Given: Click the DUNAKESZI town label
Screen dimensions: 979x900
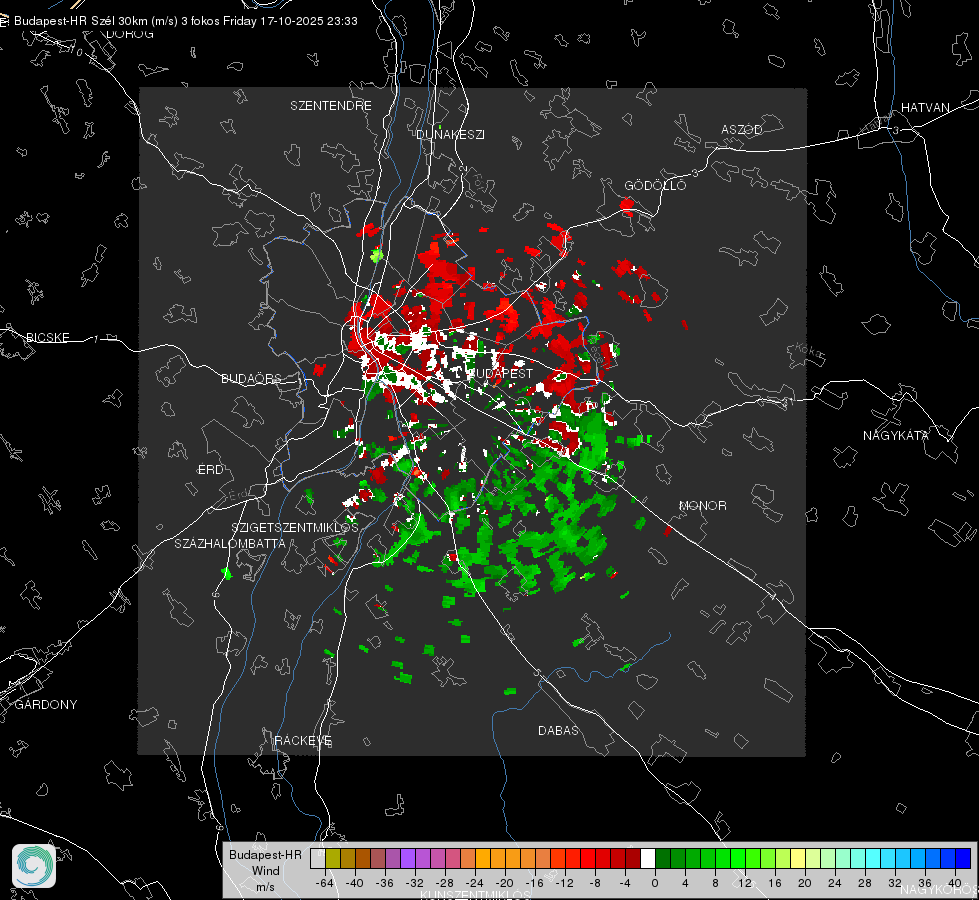Looking at the screenshot, I should tap(450, 134).
